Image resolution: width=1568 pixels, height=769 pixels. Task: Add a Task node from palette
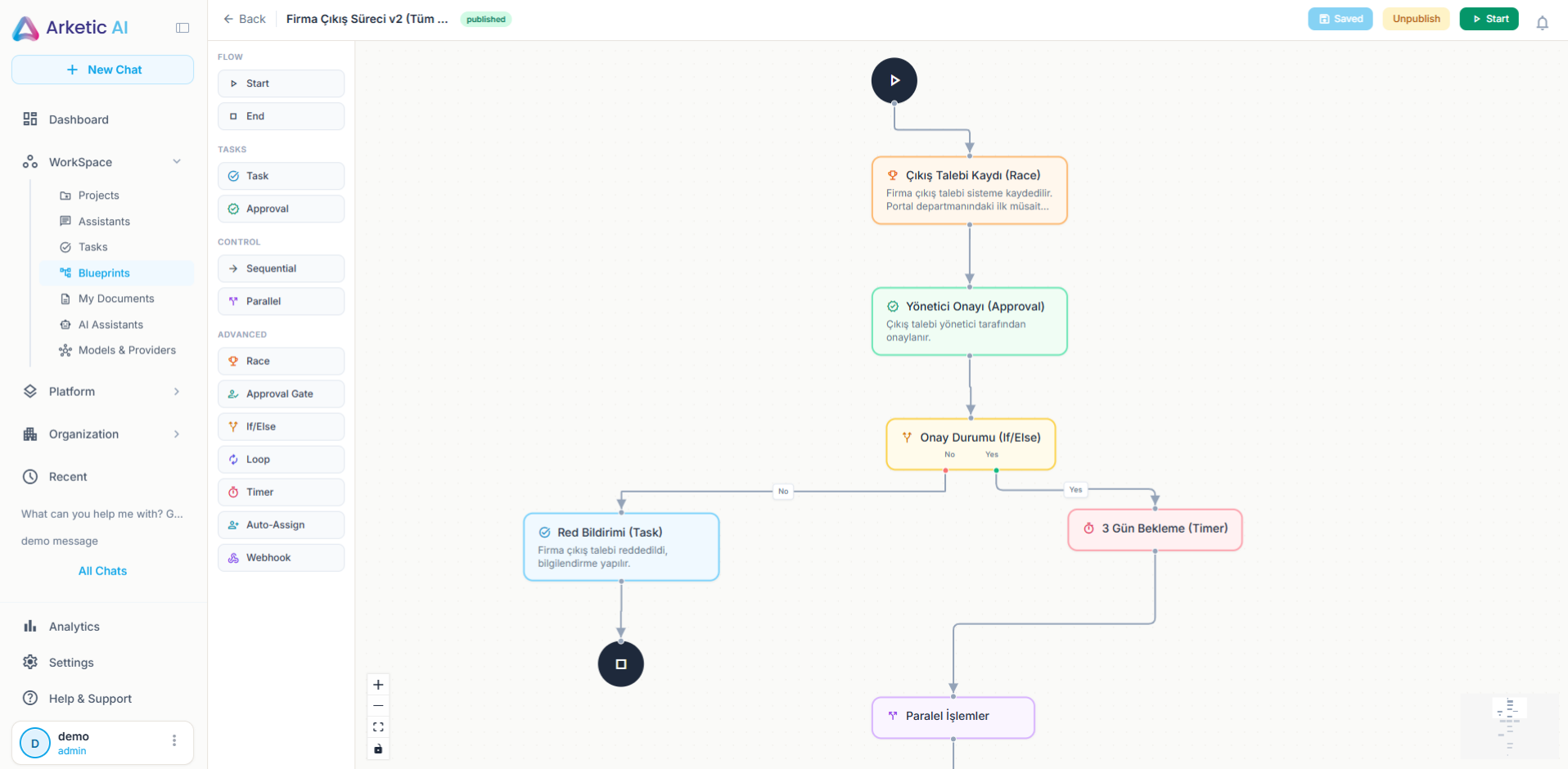[281, 176]
